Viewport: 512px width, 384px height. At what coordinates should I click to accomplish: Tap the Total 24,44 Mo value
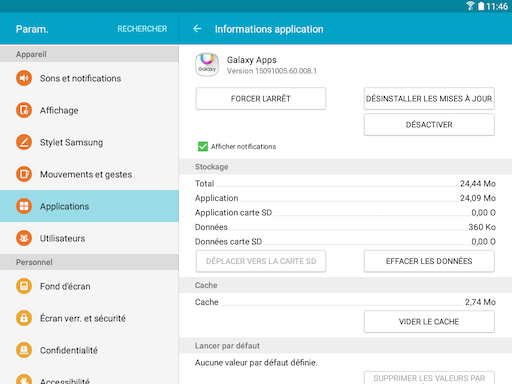(x=478, y=184)
